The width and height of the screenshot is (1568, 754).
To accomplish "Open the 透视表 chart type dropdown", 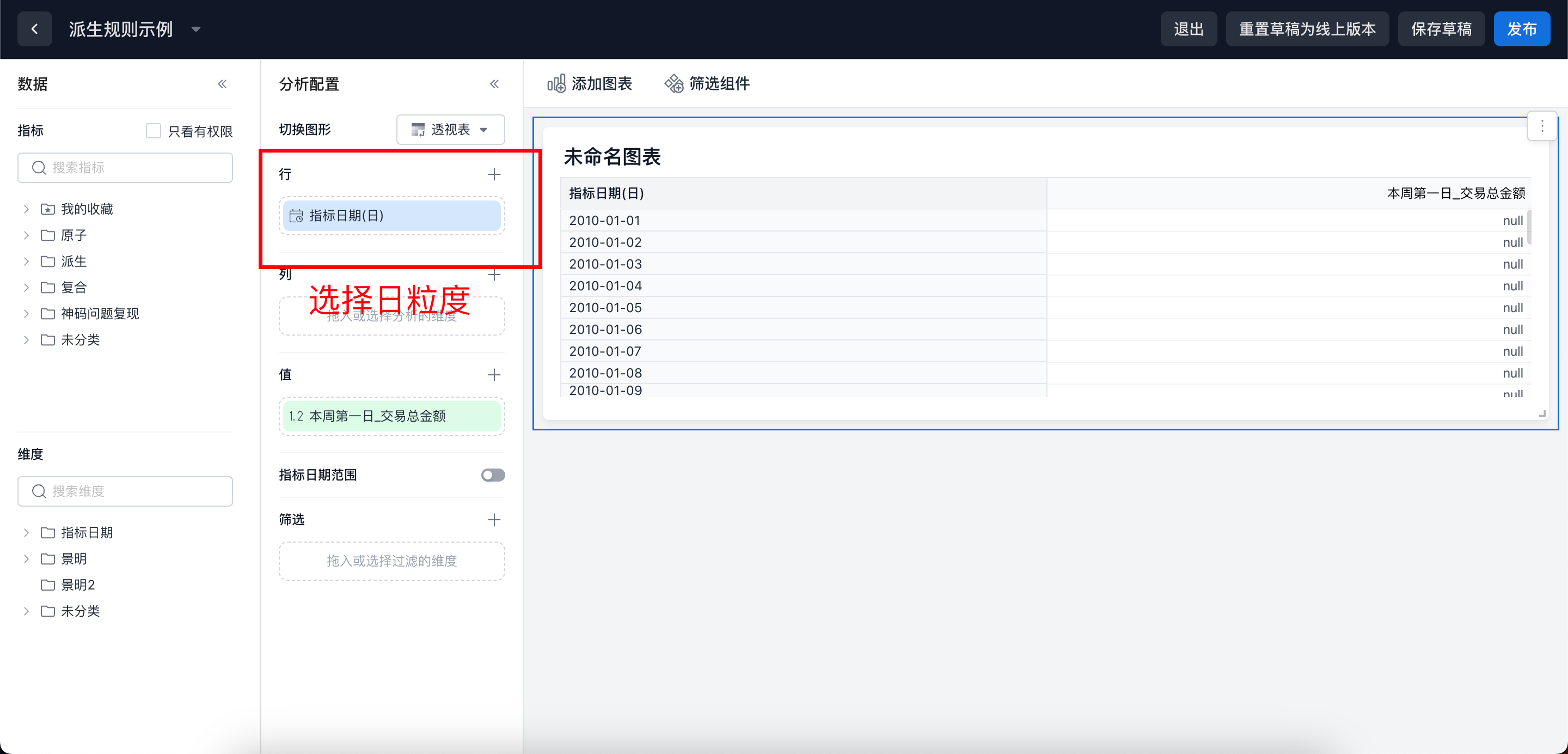I will coord(450,130).
